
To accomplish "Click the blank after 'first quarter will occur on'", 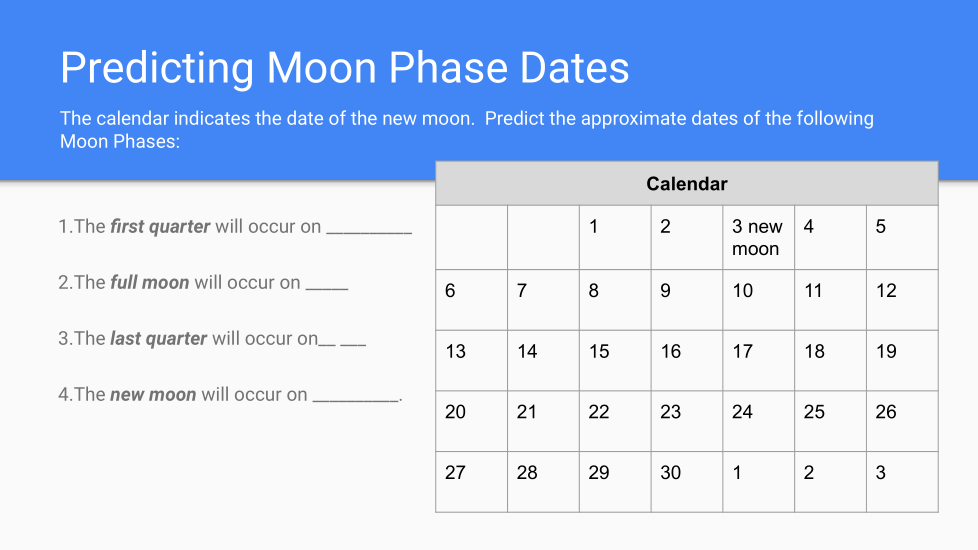I will tap(369, 227).
